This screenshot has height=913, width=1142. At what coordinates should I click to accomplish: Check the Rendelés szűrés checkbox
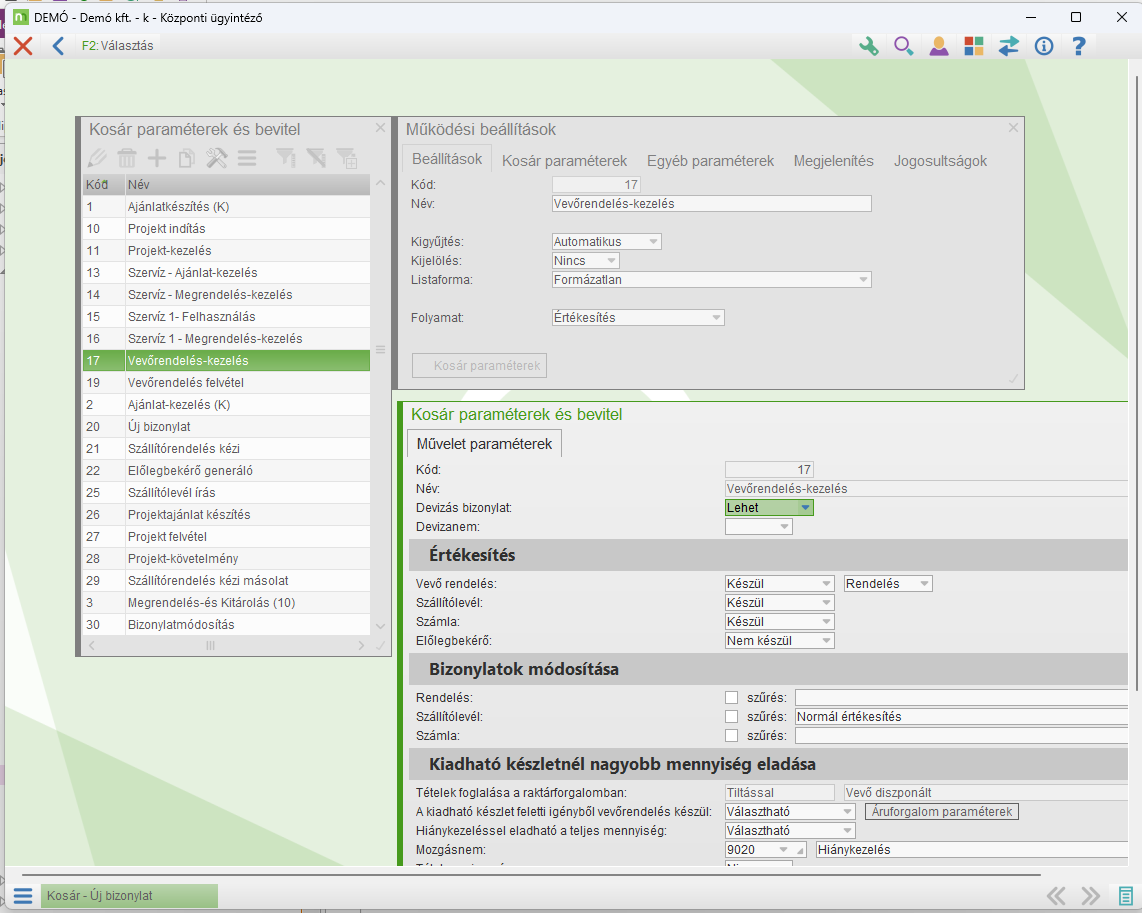click(x=731, y=698)
